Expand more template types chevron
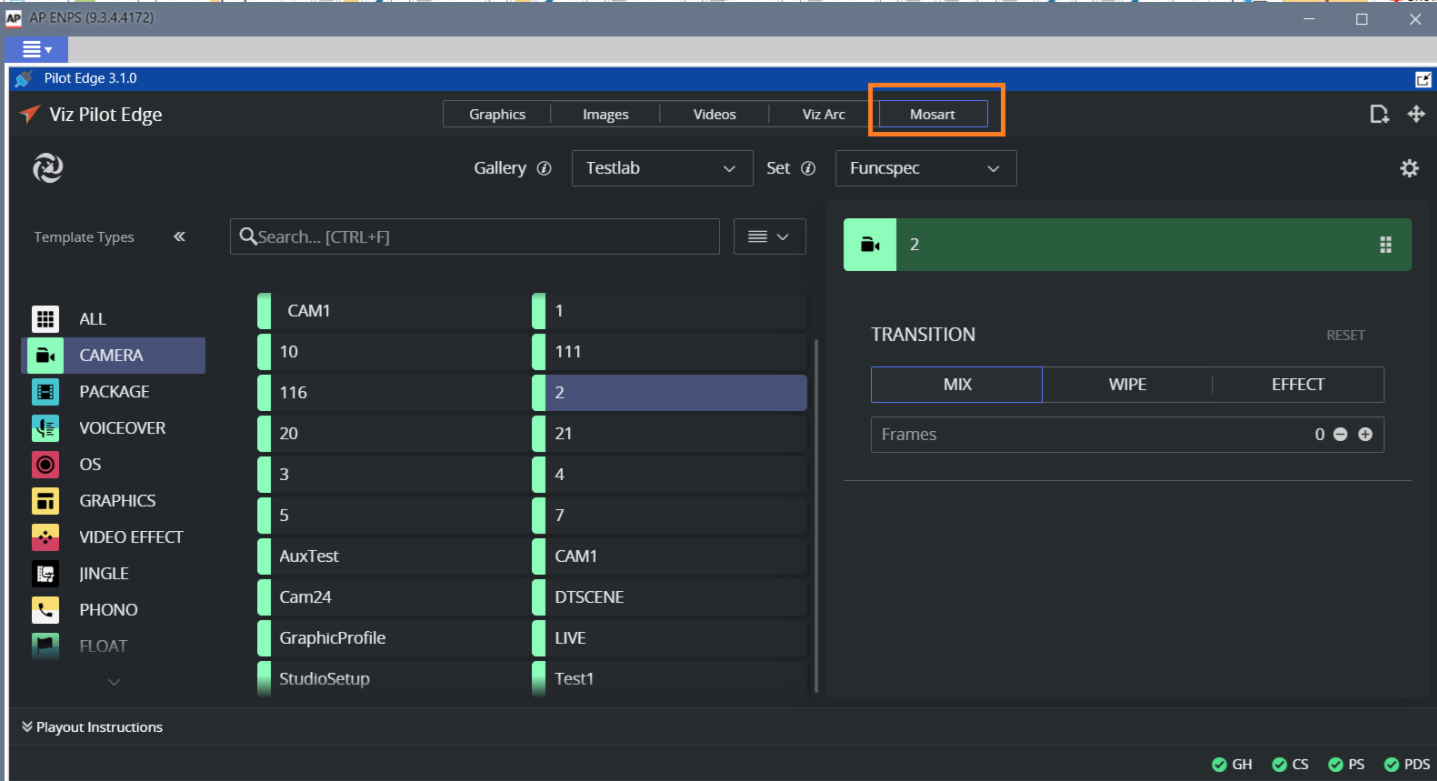The height and width of the screenshot is (781, 1437). pyautogui.click(x=114, y=682)
